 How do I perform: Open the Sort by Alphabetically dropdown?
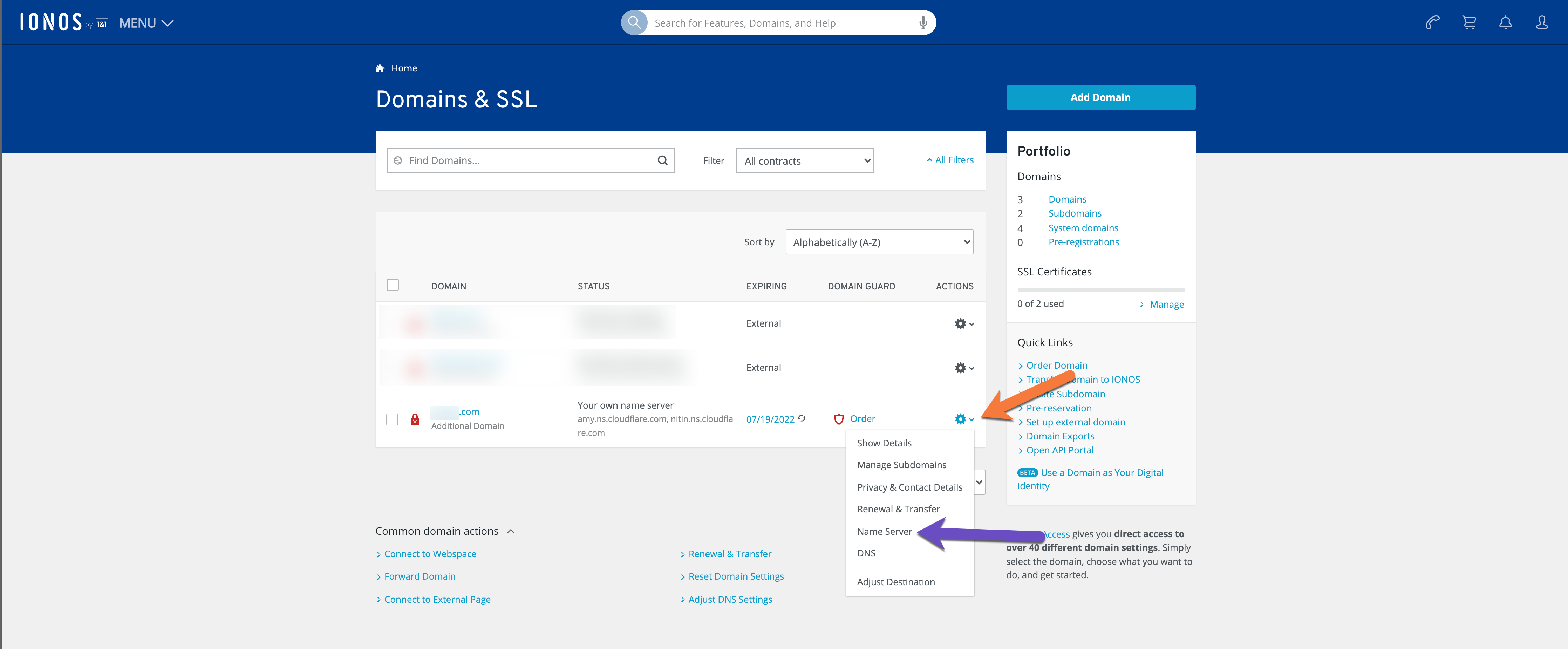pyautogui.click(x=878, y=242)
